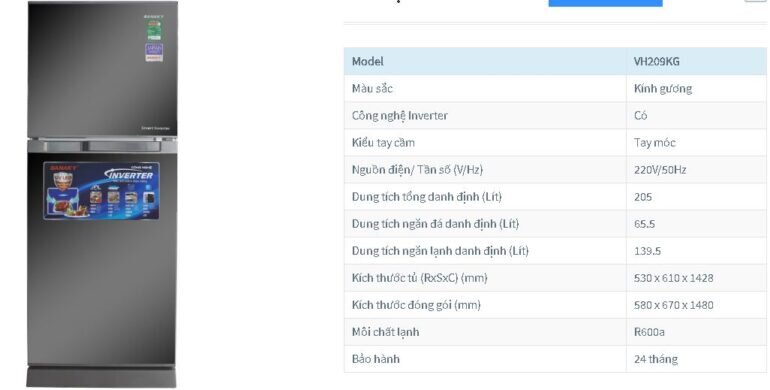
Task: Click the green energy label sticker on fridge
Action: [x=154, y=30]
